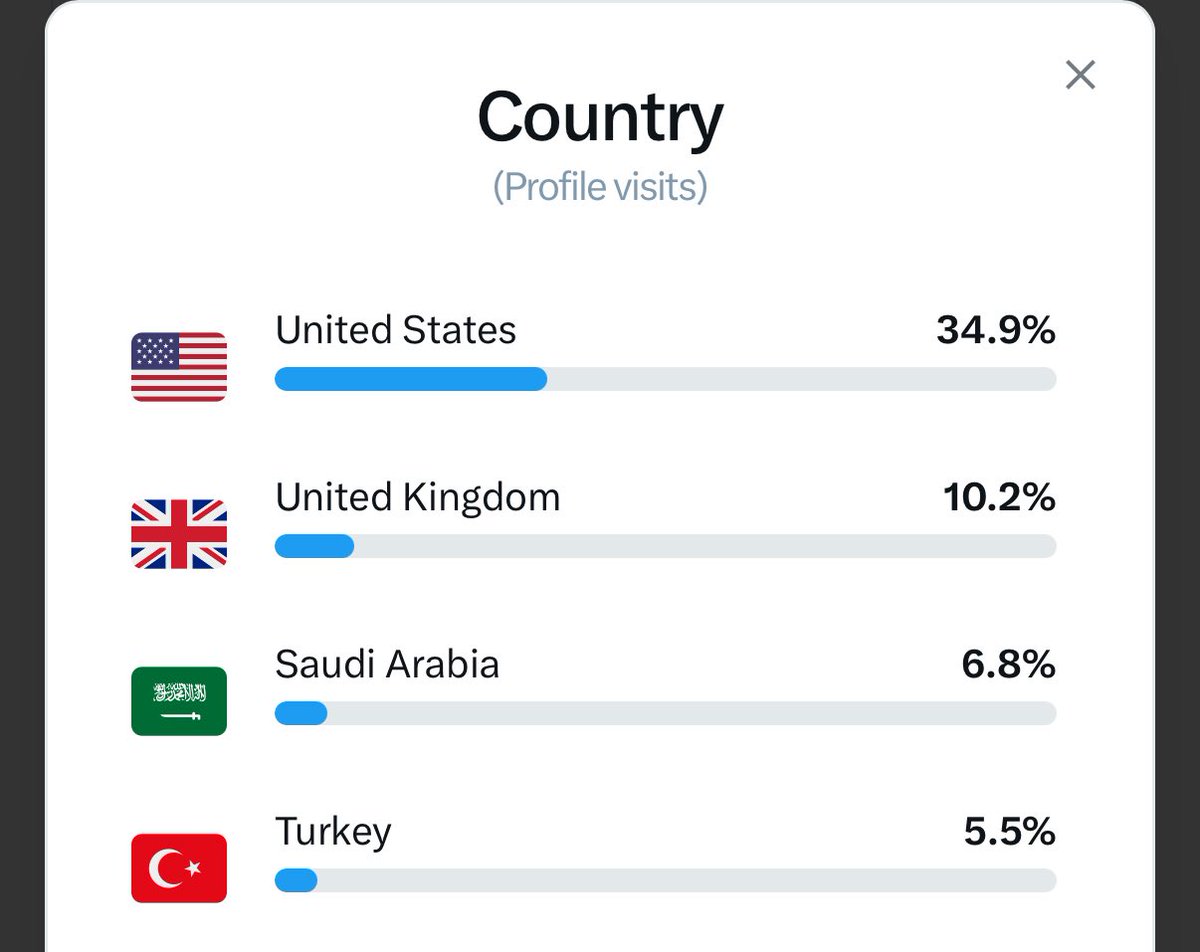Select the United States label
Screen dimensions: 1200x952
pos(396,330)
